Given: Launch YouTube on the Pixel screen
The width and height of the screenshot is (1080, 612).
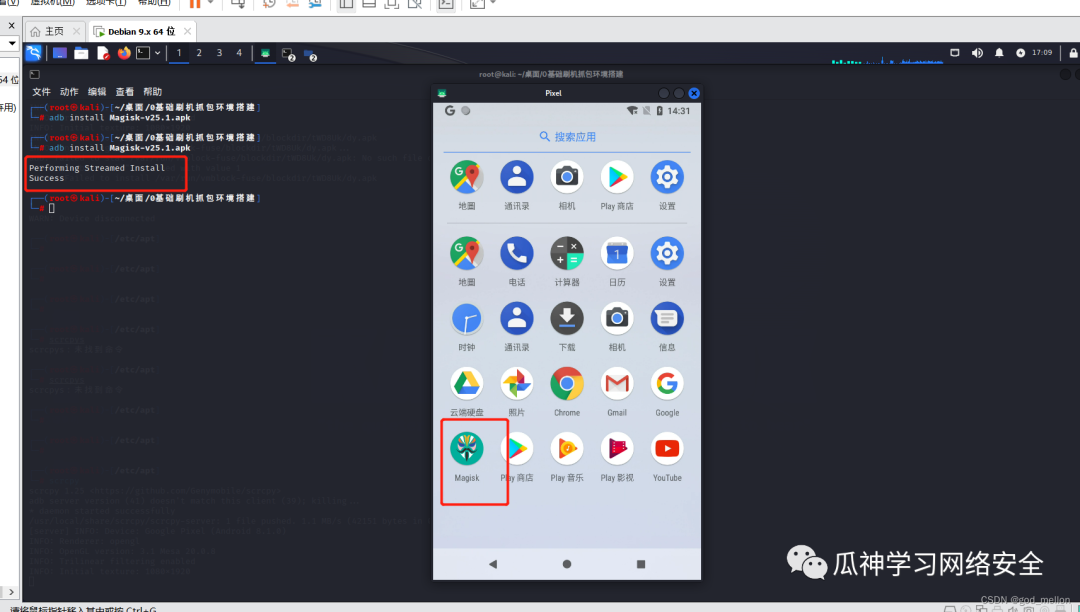Looking at the screenshot, I should [667, 449].
